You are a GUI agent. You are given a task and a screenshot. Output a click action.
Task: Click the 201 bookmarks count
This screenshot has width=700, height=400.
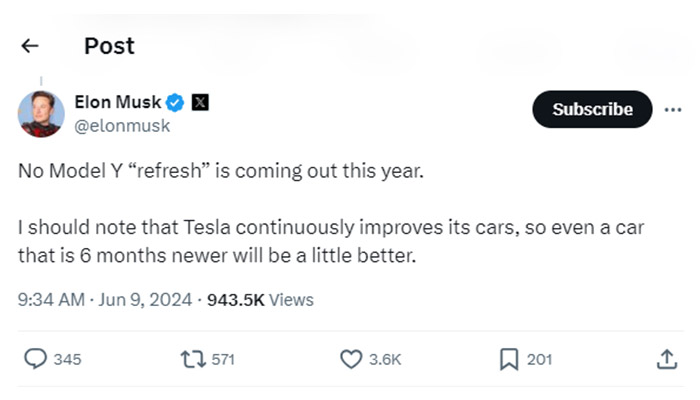(x=539, y=359)
